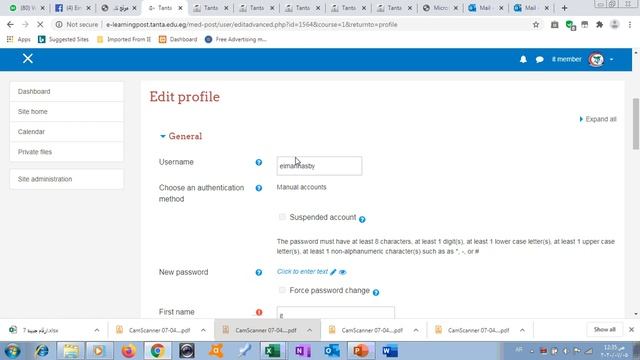The width and height of the screenshot is (640, 360).
Task: Switch to the Micro tab
Action: [x=440, y=8]
